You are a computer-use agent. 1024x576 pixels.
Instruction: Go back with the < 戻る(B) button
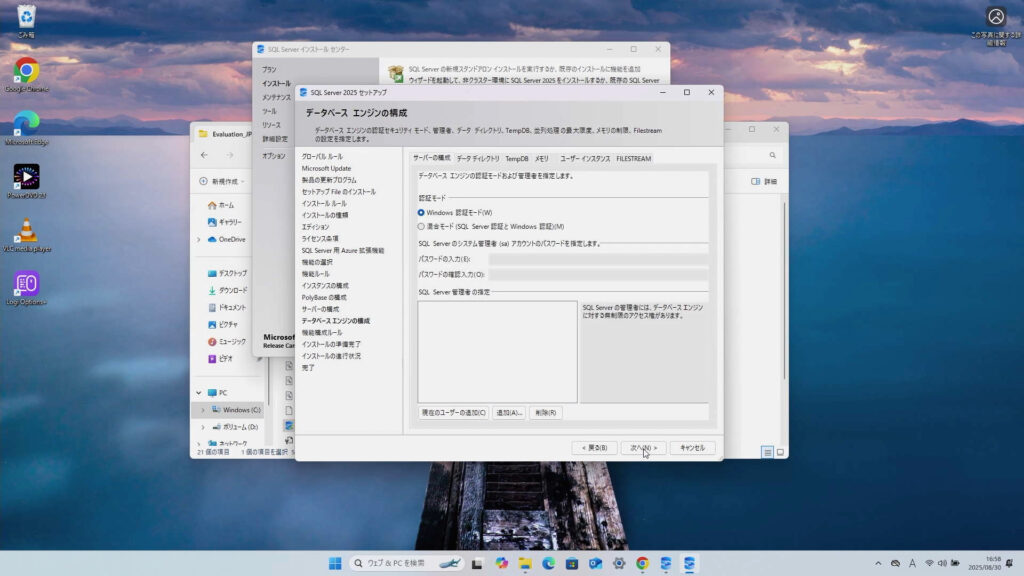pos(594,448)
